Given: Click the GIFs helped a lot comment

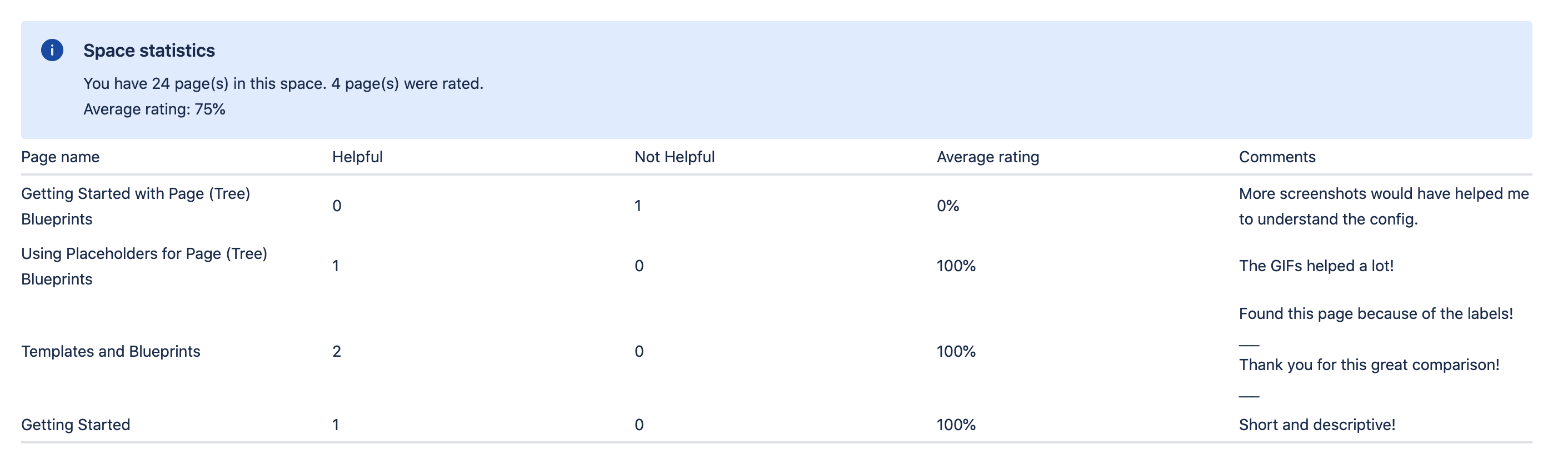Looking at the screenshot, I should pyautogui.click(x=1315, y=266).
